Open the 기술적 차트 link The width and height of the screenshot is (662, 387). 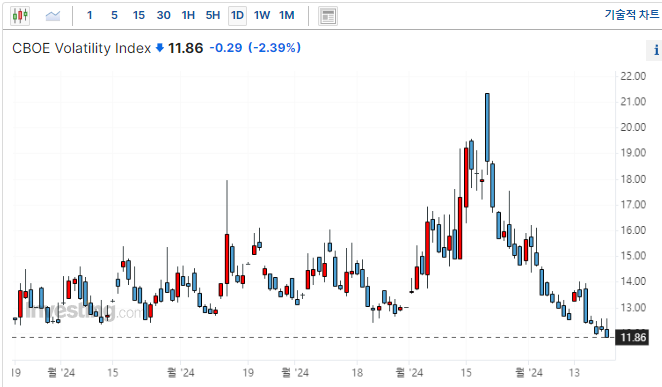click(x=632, y=14)
